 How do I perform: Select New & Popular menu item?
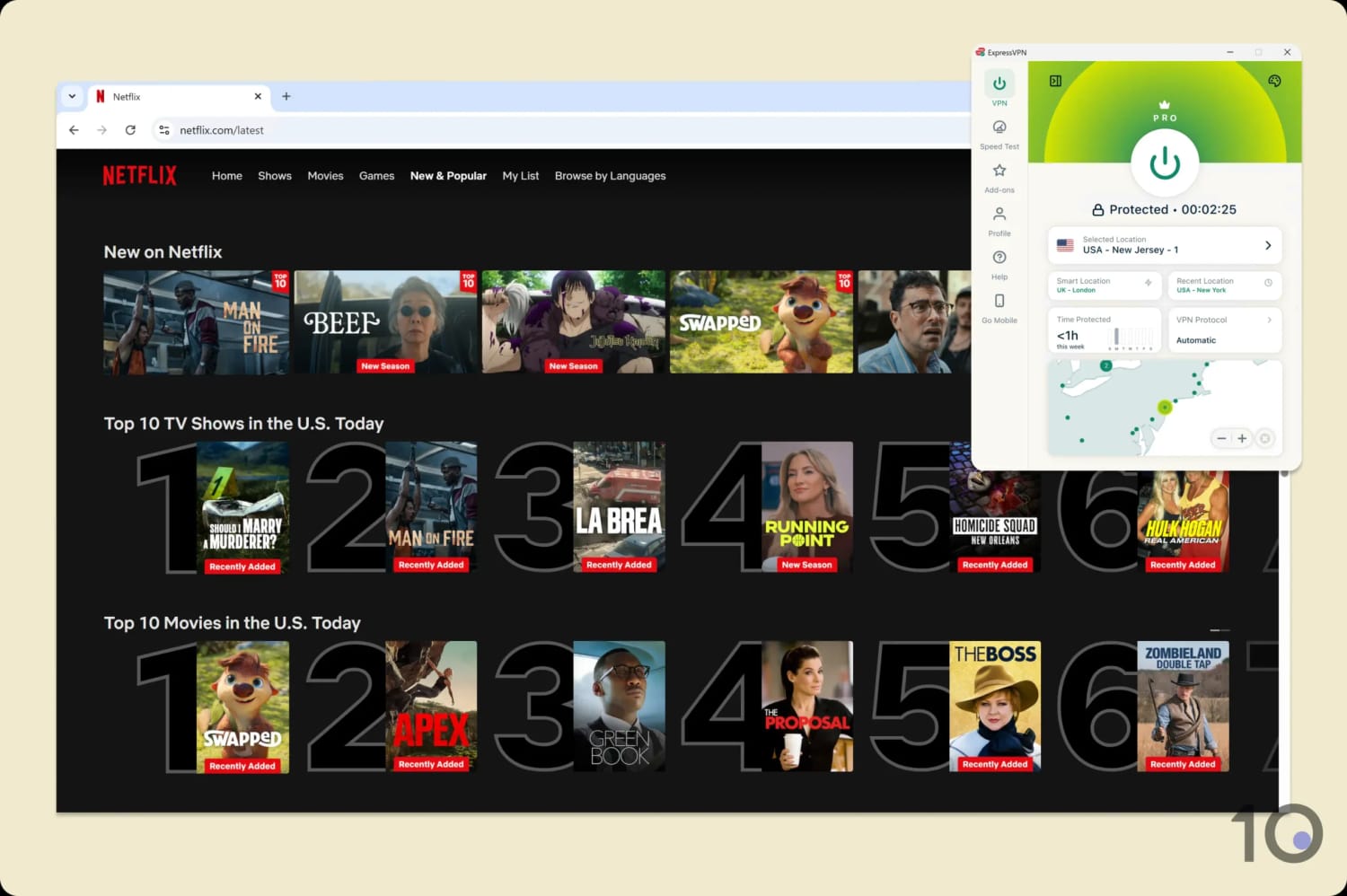448,176
